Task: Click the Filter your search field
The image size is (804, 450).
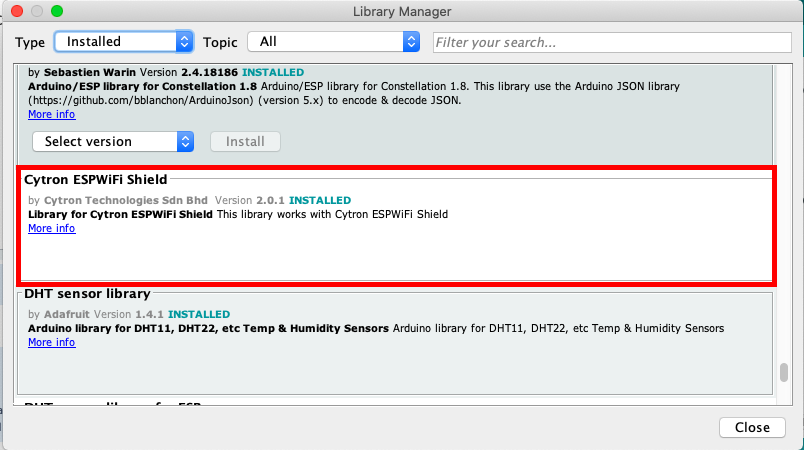Action: pyautogui.click(x=612, y=42)
